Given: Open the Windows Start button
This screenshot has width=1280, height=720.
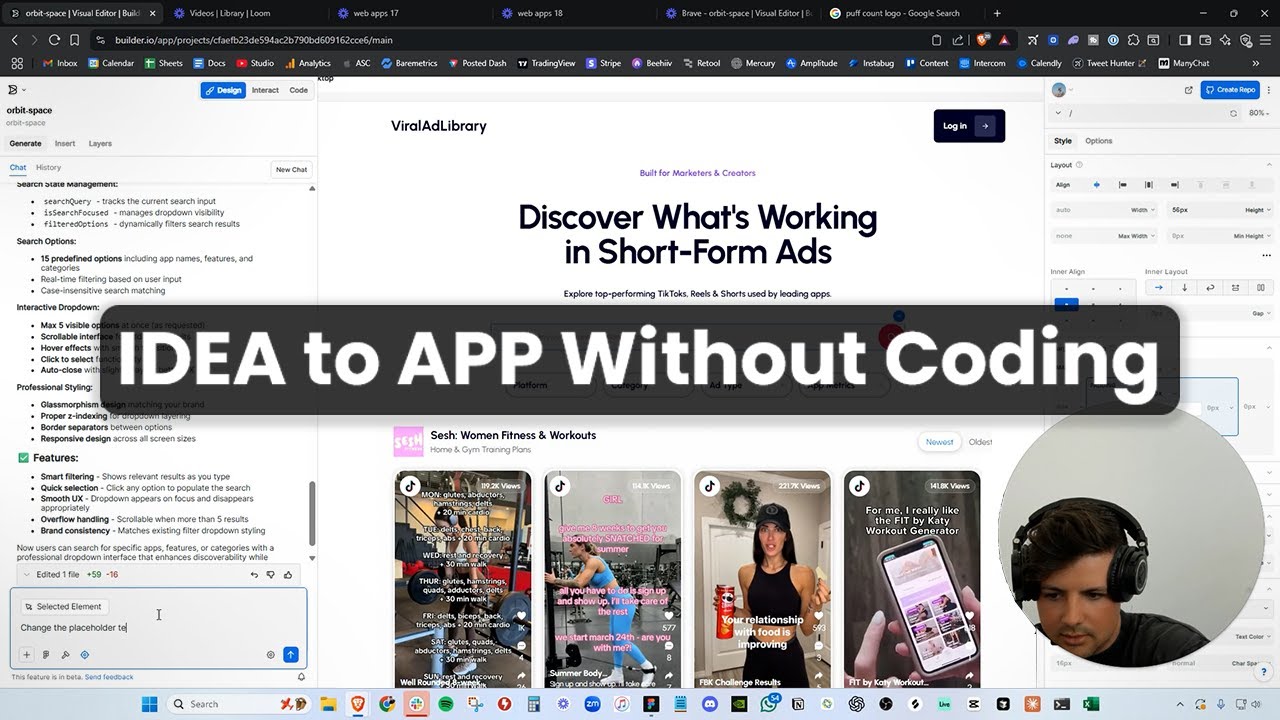Looking at the screenshot, I should pyautogui.click(x=150, y=704).
